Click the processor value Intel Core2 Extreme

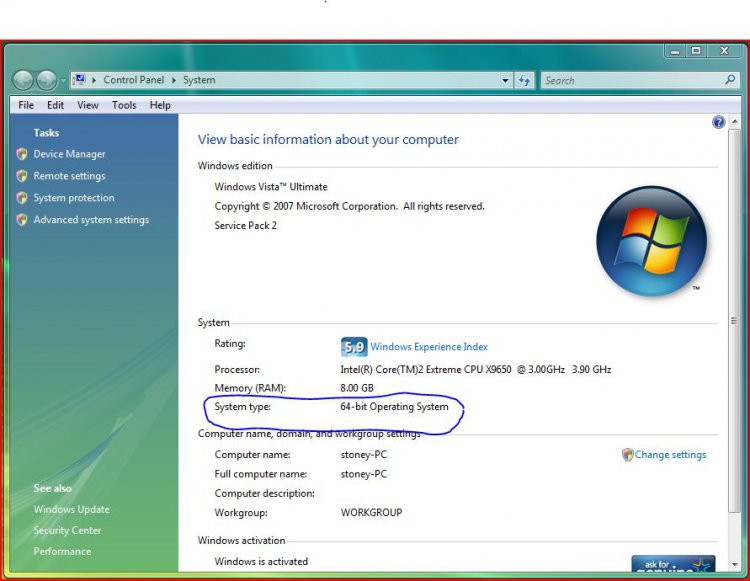(x=475, y=370)
